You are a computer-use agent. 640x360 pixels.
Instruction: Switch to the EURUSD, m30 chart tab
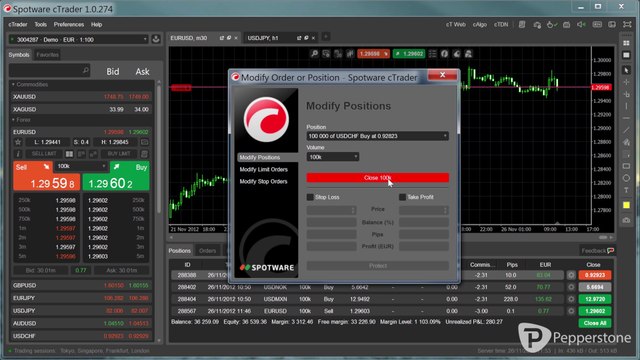[x=189, y=38]
